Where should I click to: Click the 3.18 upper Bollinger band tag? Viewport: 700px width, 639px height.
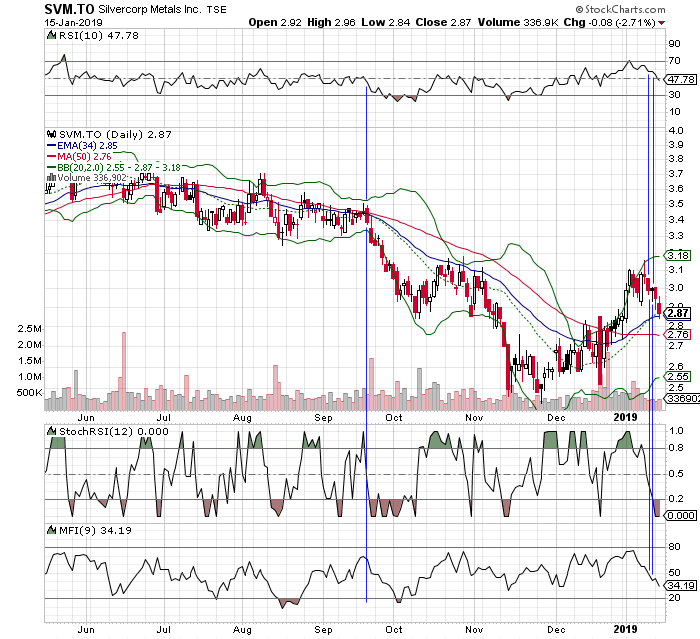[x=678, y=255]
